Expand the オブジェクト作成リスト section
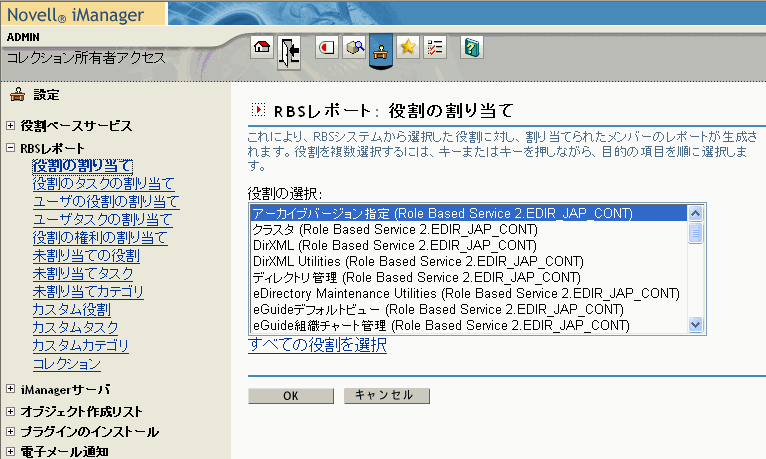Viewport: 766px width, 459px height. [10, 411]
